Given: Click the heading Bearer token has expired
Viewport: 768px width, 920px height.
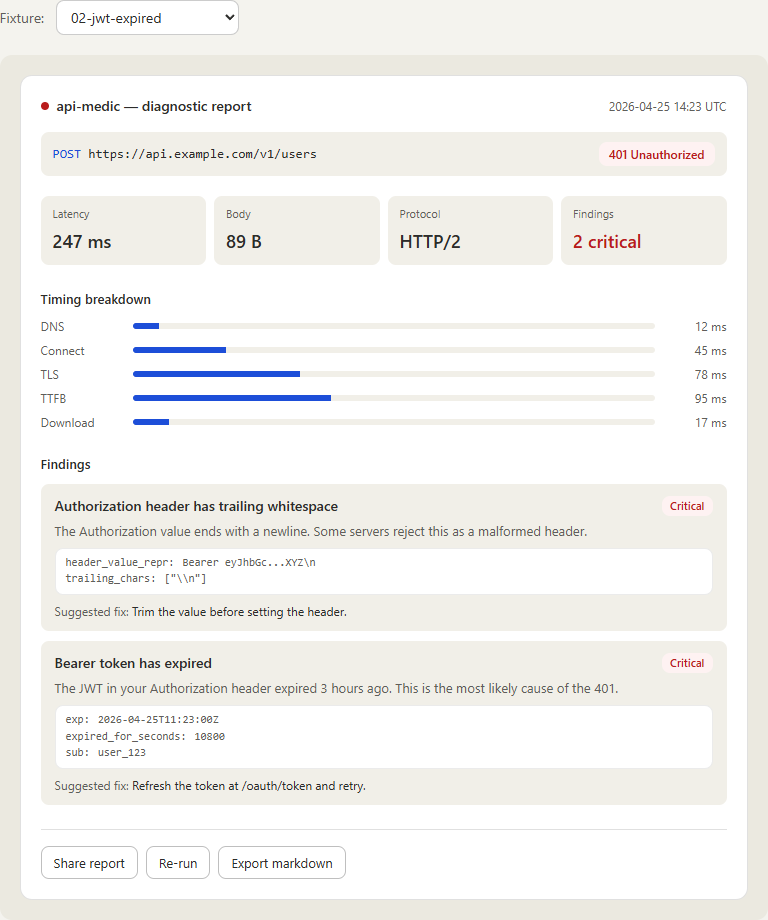Looking at the screenshot, I should (133, 664).
